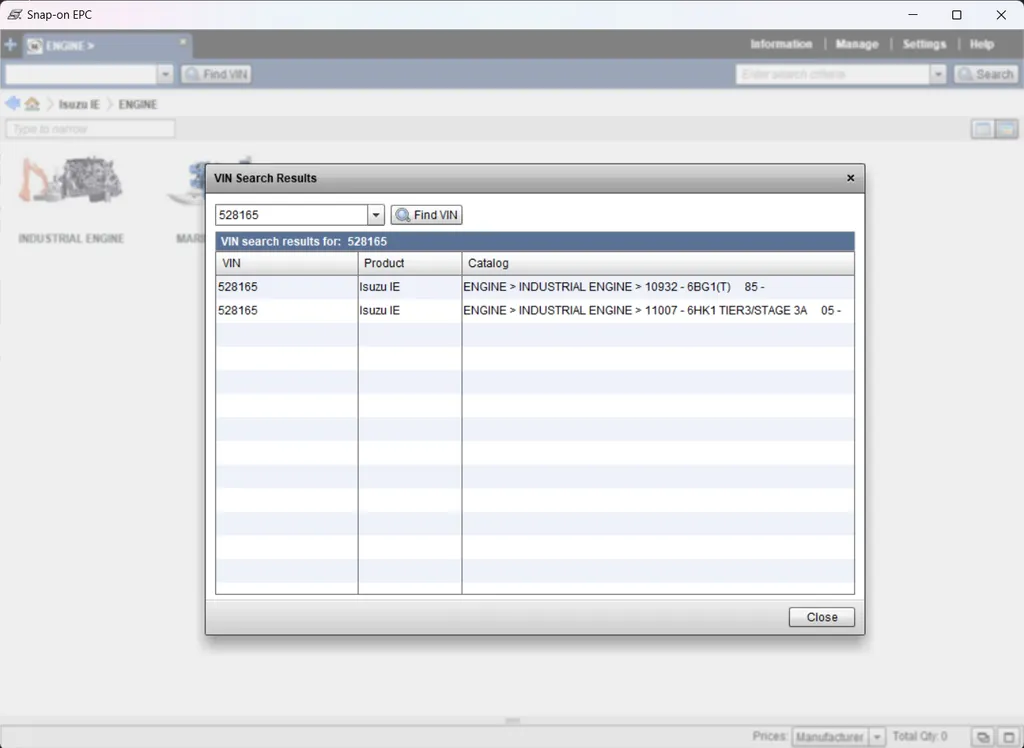The image size is (1024, 748).
Task: Switch to list view icon
Action: [x=982, y=129]
